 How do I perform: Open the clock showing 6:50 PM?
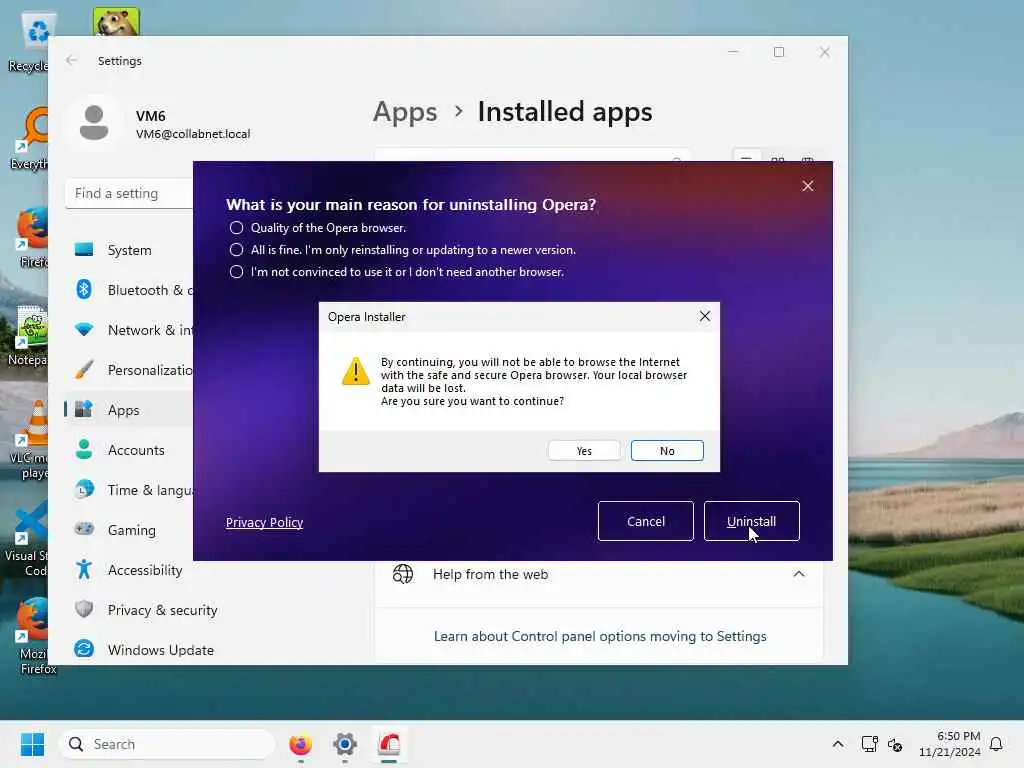[950, 744]
